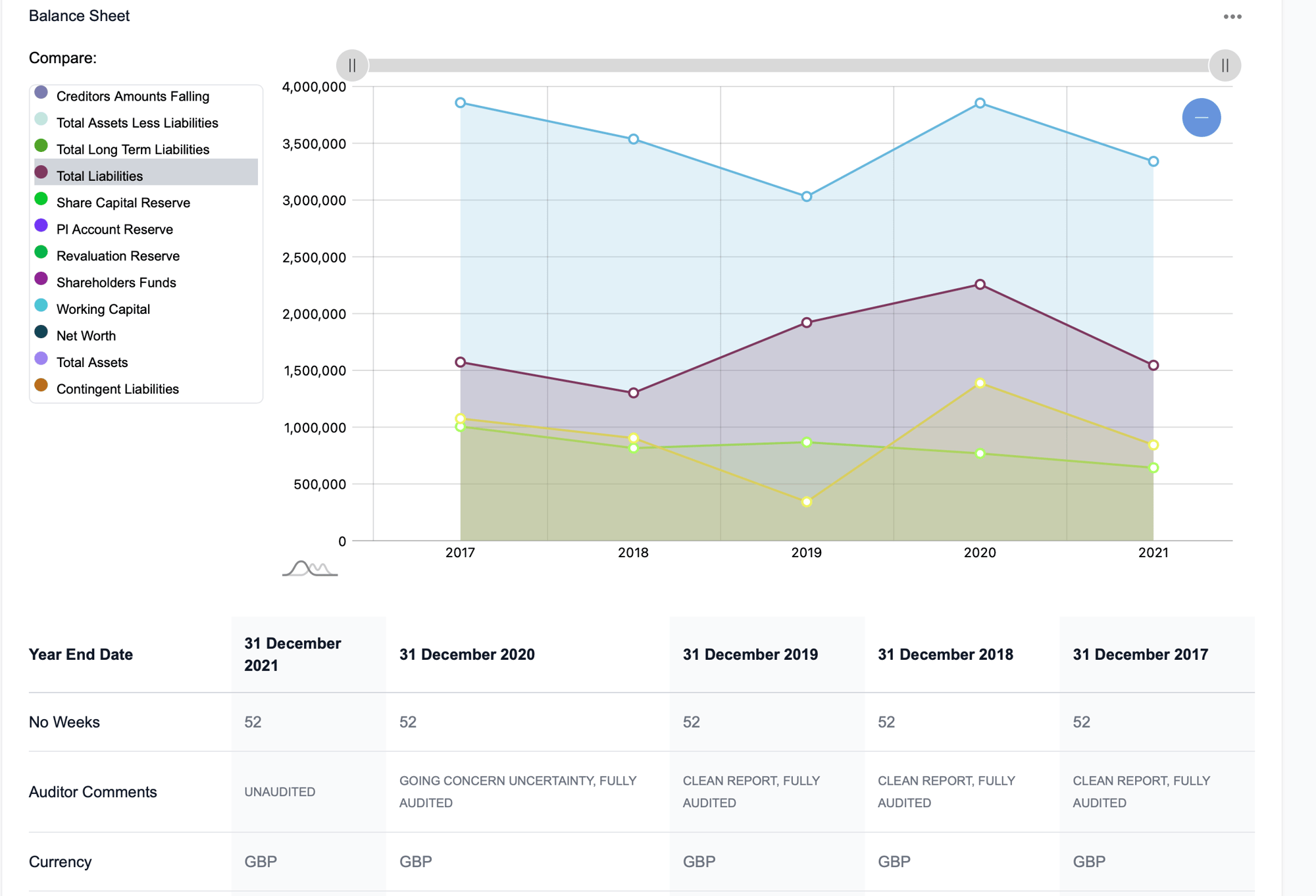Click the 2021 x-axis label
Image resolution: width=1316 pixels, height=896 pixels.
[1153, 553]
